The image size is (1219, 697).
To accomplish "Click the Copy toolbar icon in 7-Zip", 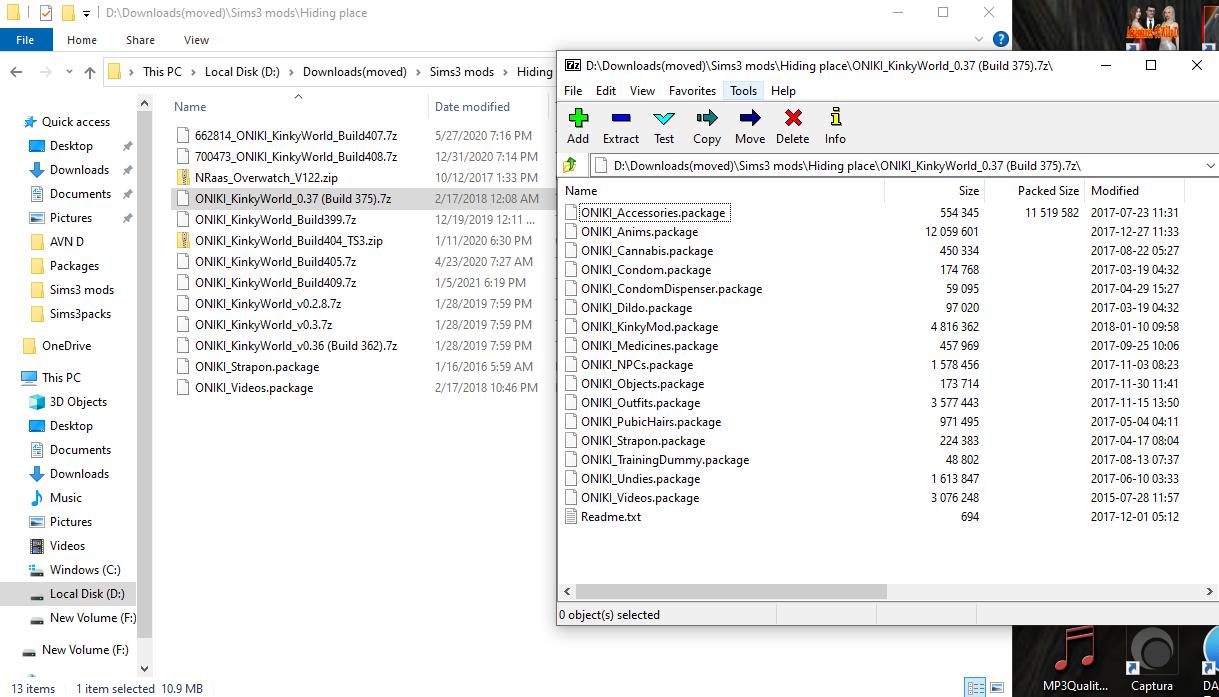I will pos(707,127).
